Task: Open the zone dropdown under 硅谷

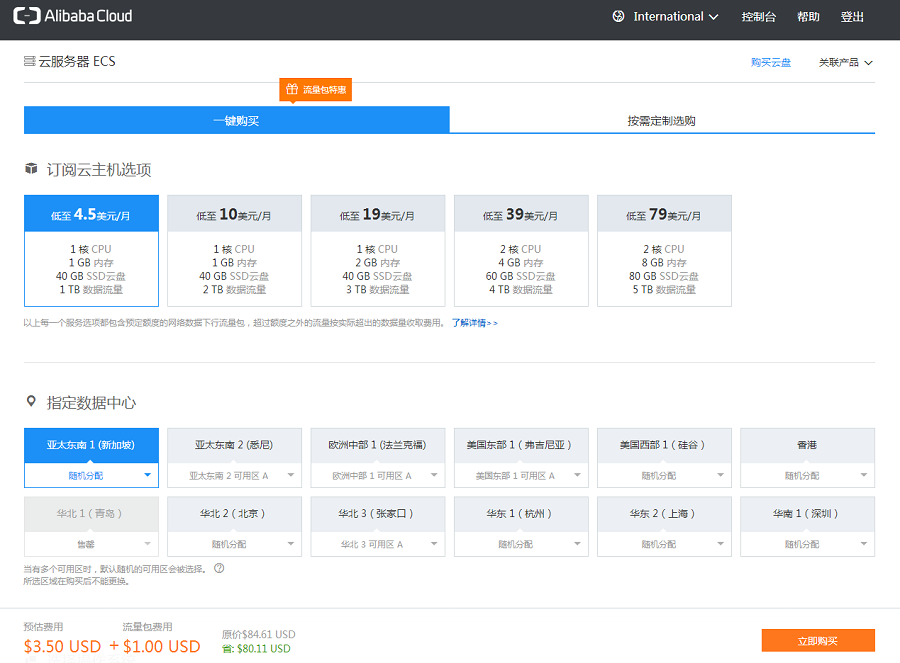Action: click(x=664, y=475)
